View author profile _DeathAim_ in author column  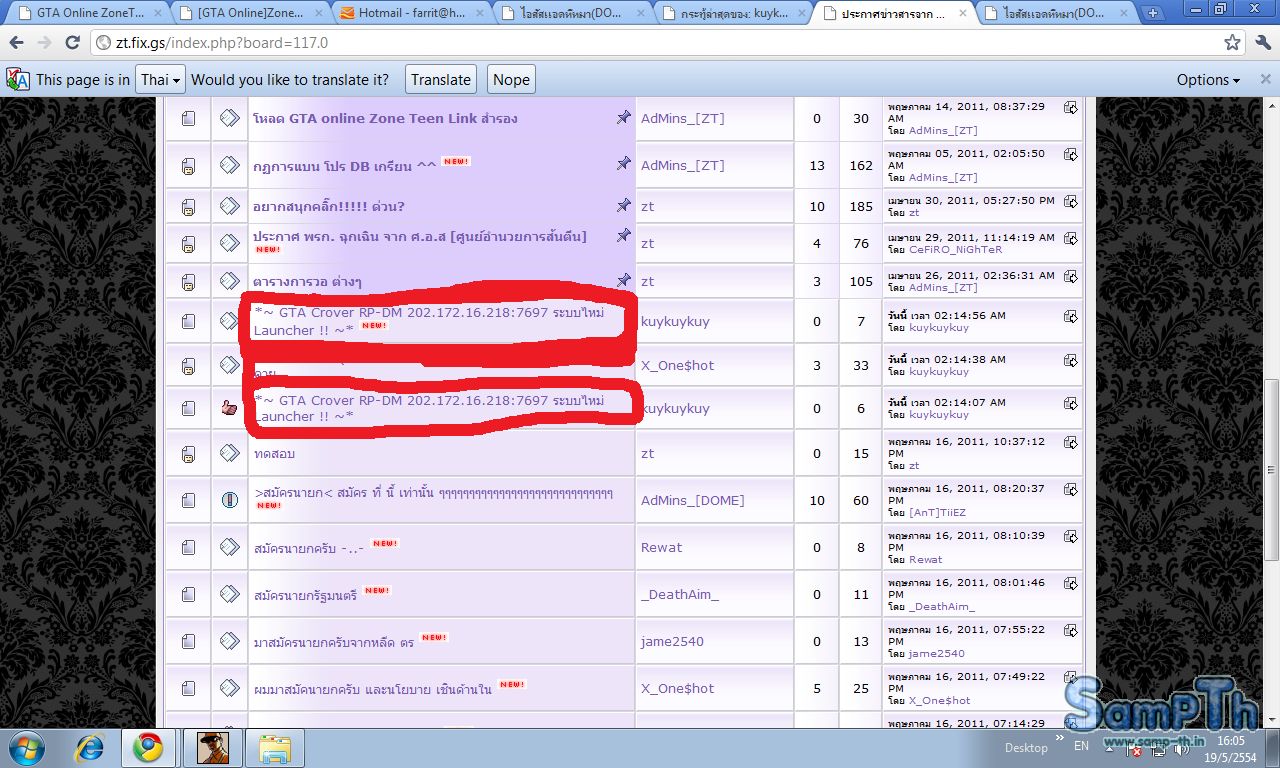click(680, 594)
